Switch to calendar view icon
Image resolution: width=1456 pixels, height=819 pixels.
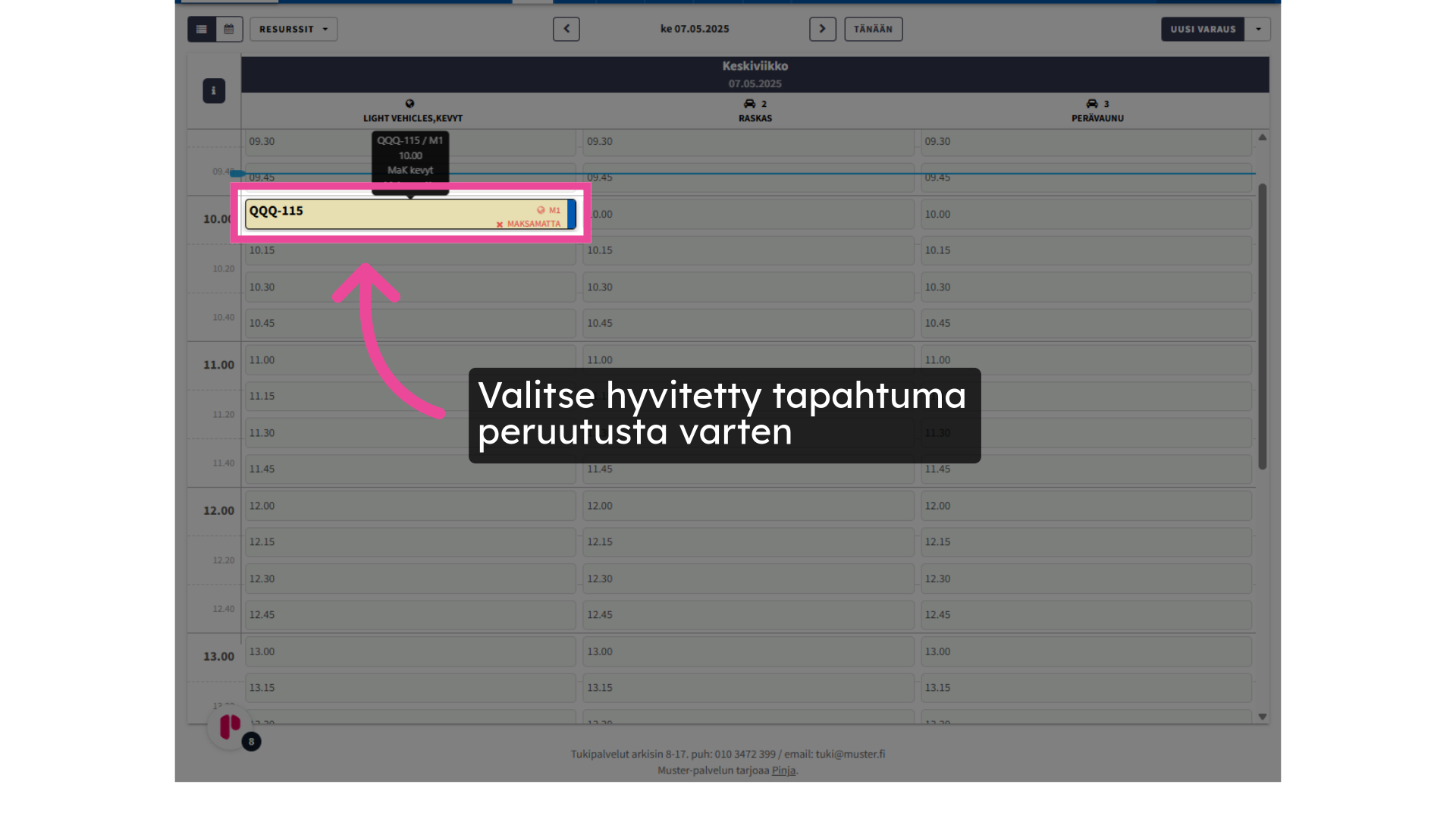pyautogui.click(x=229, y=30)
